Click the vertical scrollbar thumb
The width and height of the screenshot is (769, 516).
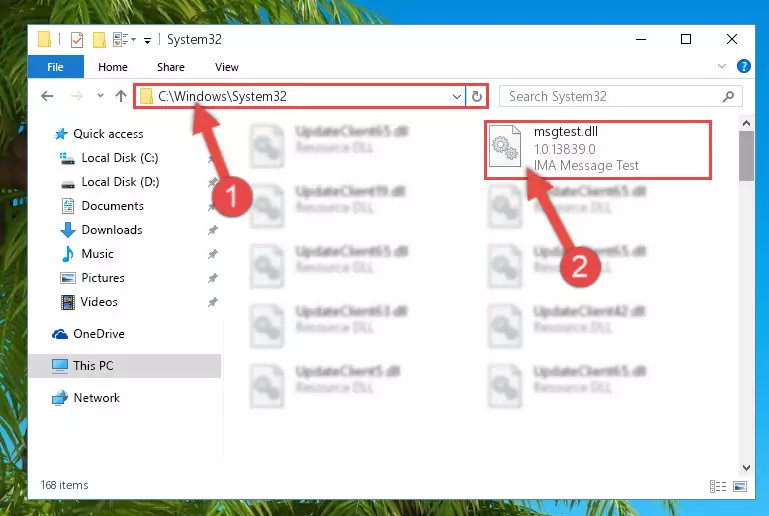pos(746,156)
